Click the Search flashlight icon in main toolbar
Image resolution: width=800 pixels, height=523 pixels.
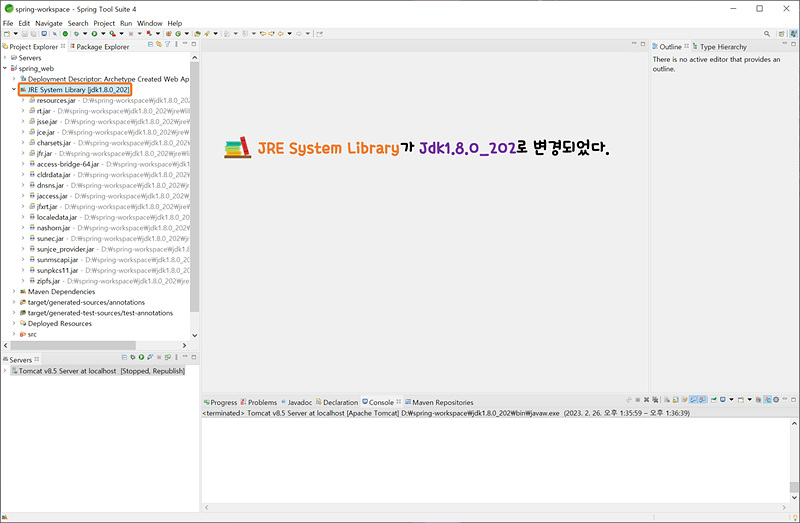[x=207, y=34]
